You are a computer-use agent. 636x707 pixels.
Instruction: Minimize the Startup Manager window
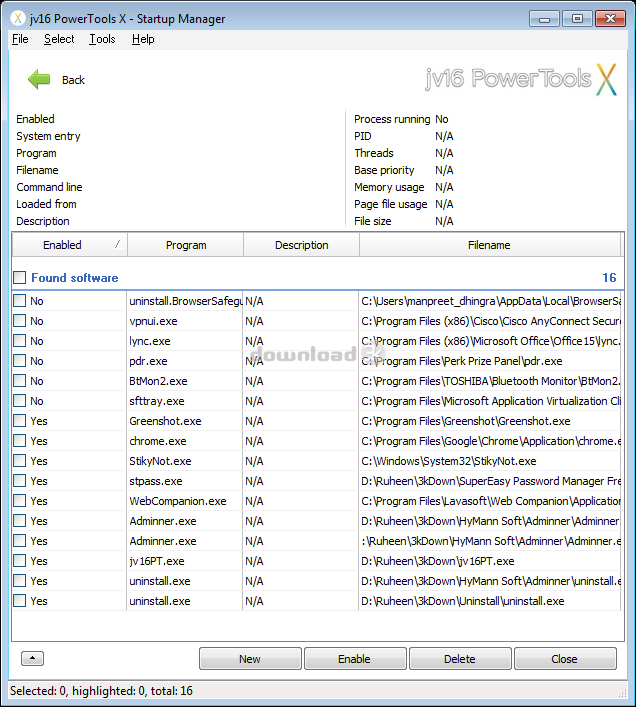(544, 19)
